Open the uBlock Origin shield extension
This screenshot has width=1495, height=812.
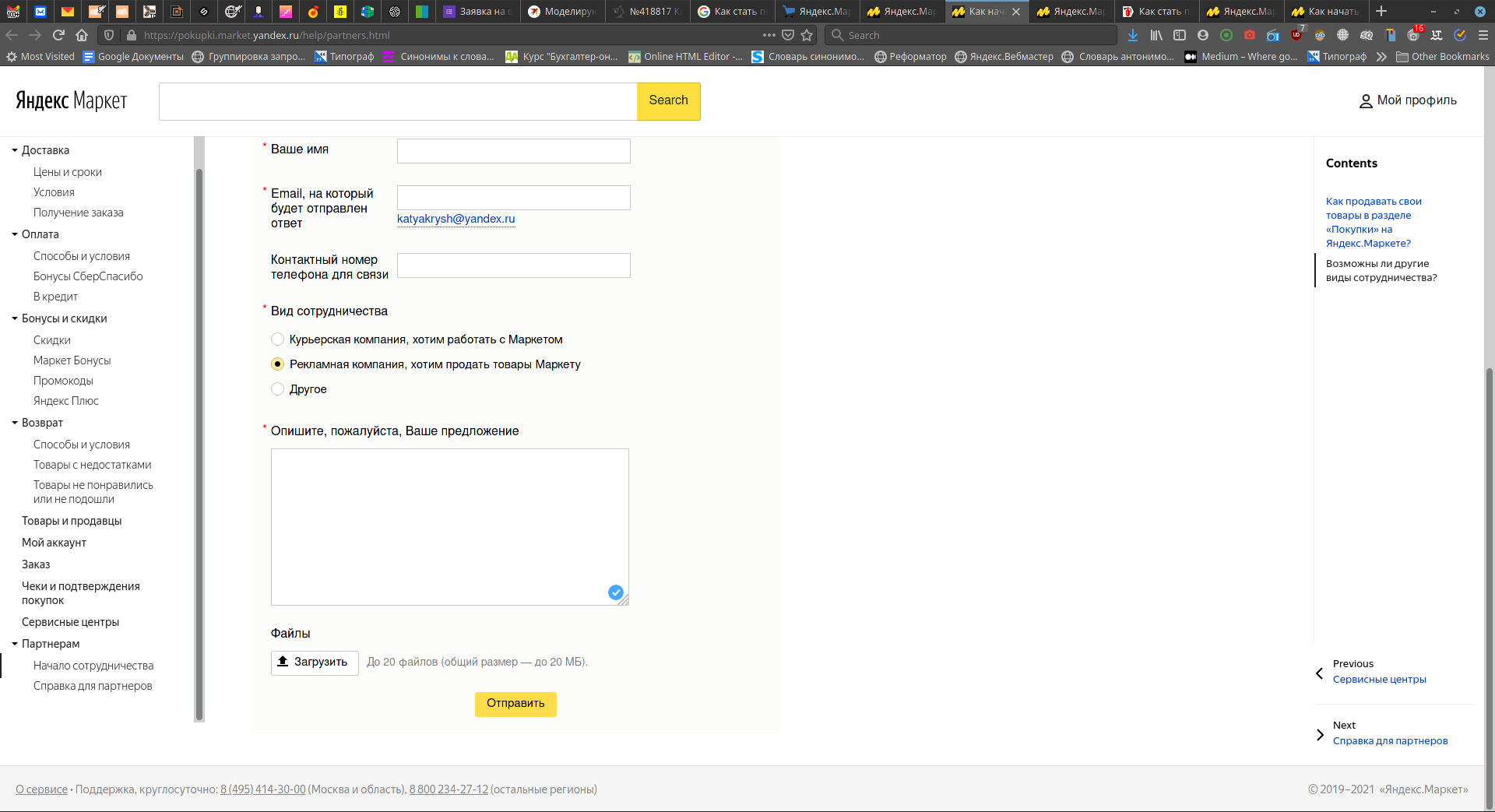pyautogui.click(x=1296, y=34)
